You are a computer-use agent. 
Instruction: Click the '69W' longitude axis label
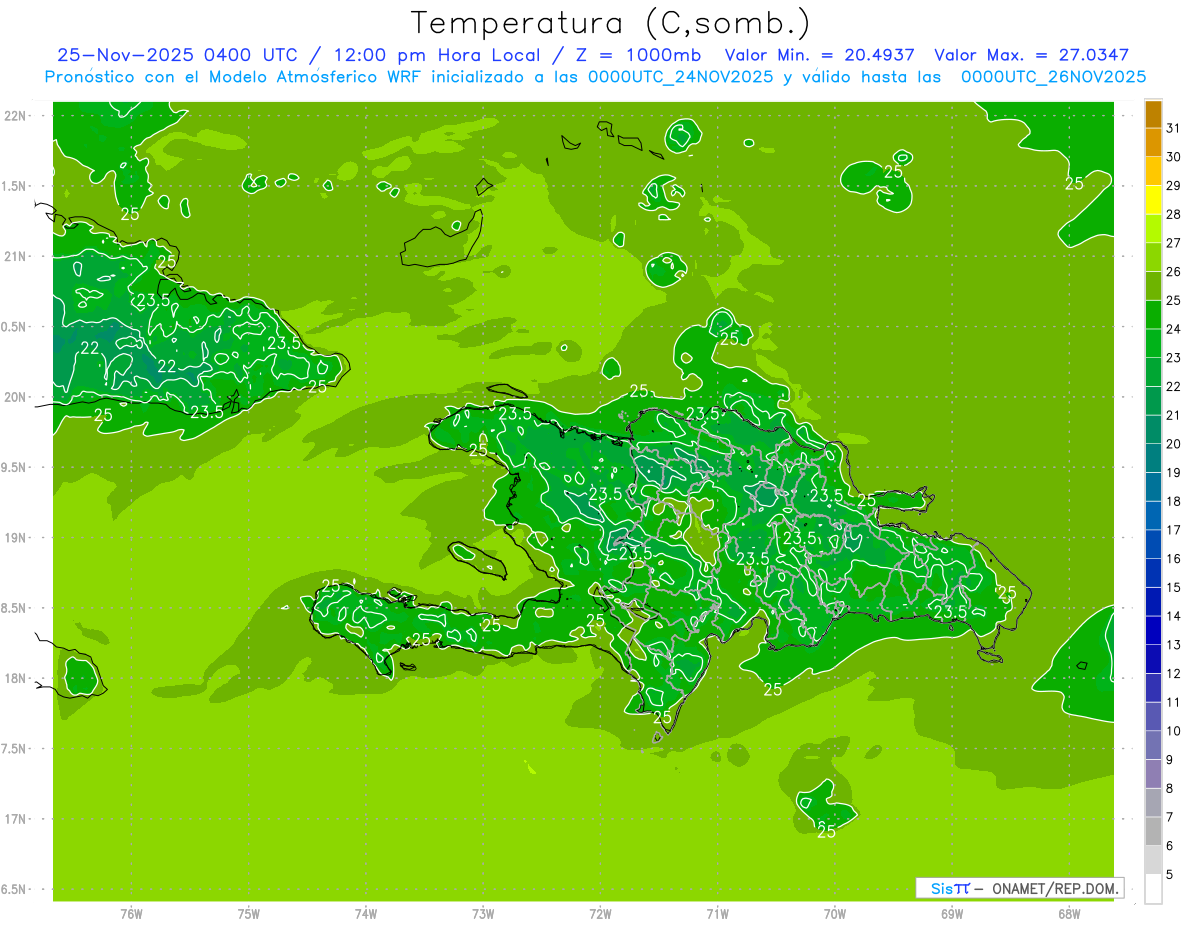tap(952, 913)
